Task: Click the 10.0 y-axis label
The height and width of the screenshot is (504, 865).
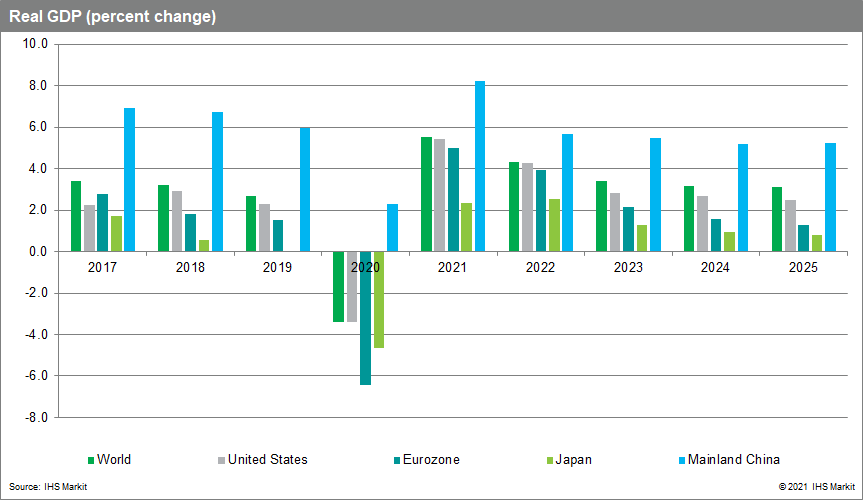Action: point(35,44)
